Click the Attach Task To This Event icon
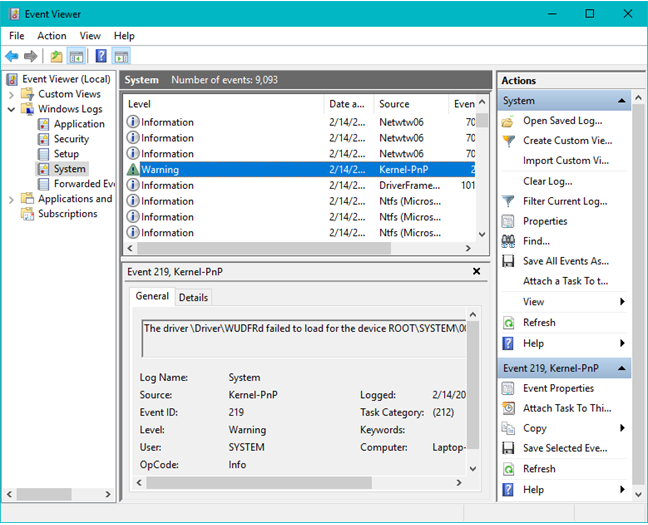 (x=509, y=408)
